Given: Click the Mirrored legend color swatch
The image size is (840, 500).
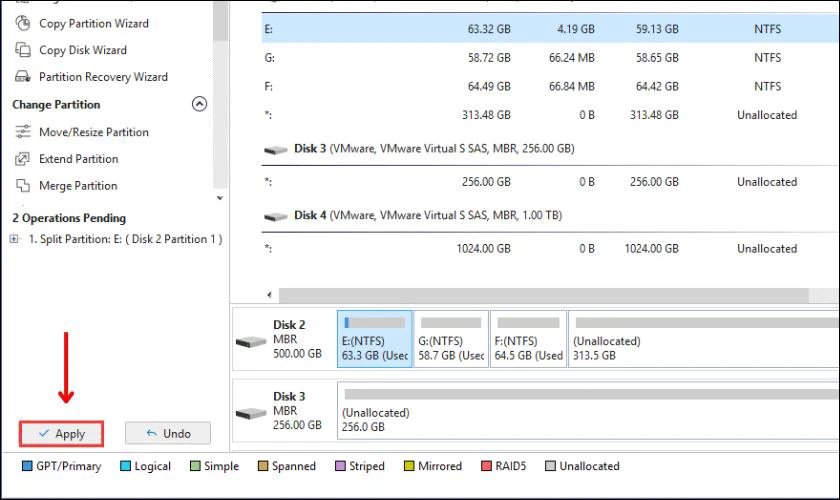Looking at the screenshot, I should pos(409,466).
